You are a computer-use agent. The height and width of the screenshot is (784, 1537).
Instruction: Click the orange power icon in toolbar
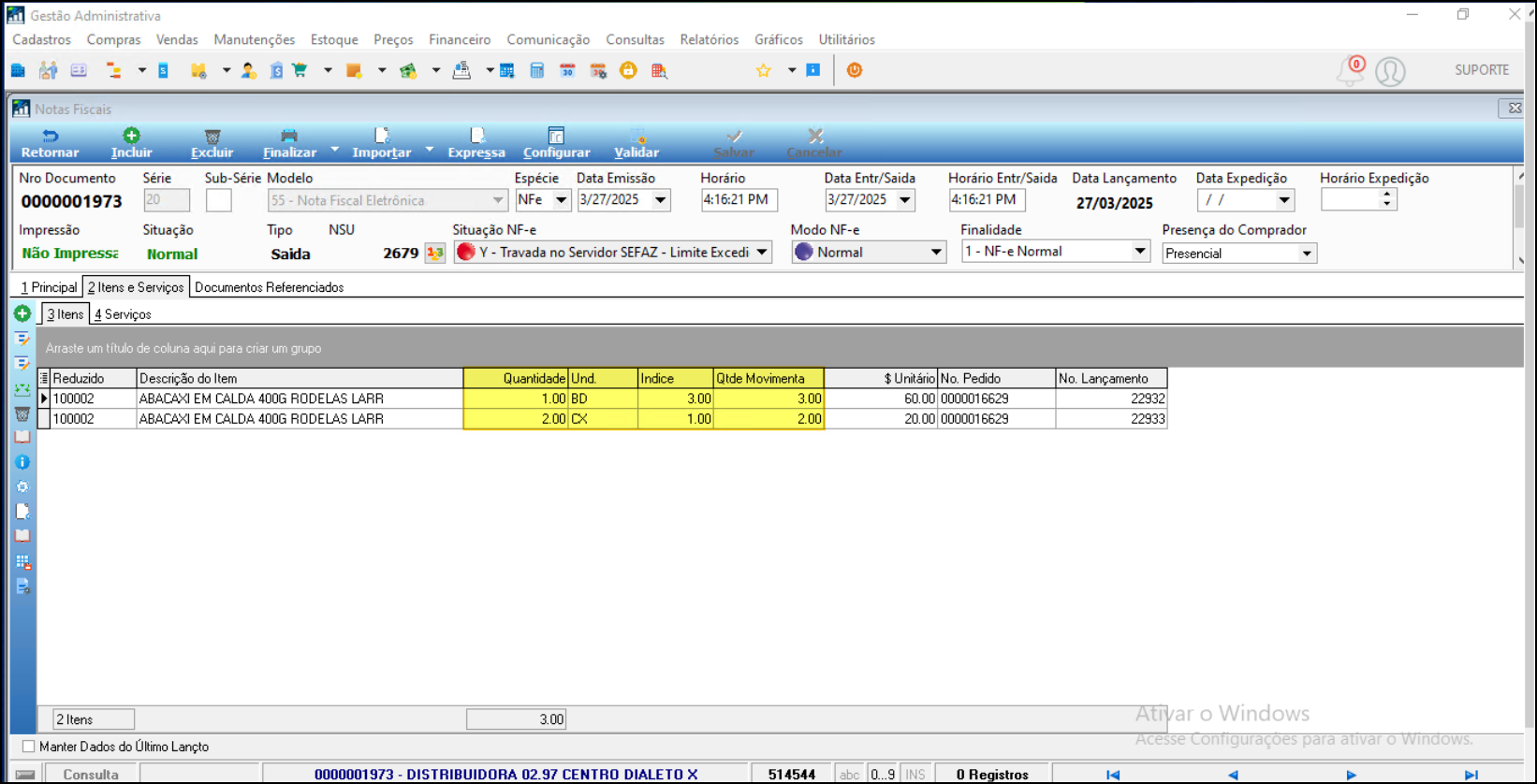tap(855, 70)
